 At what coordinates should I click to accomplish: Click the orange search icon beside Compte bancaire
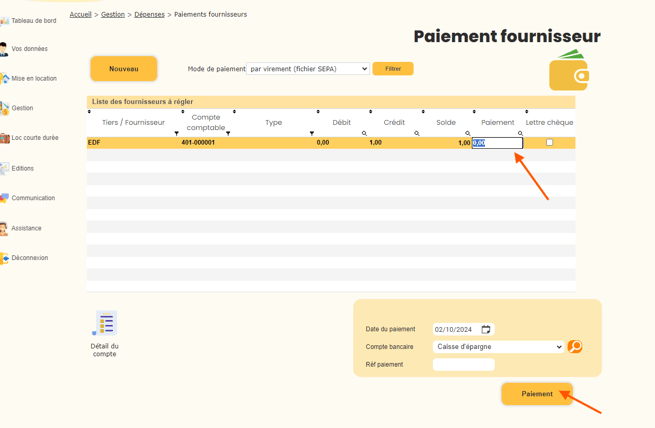tap(575, 347)
